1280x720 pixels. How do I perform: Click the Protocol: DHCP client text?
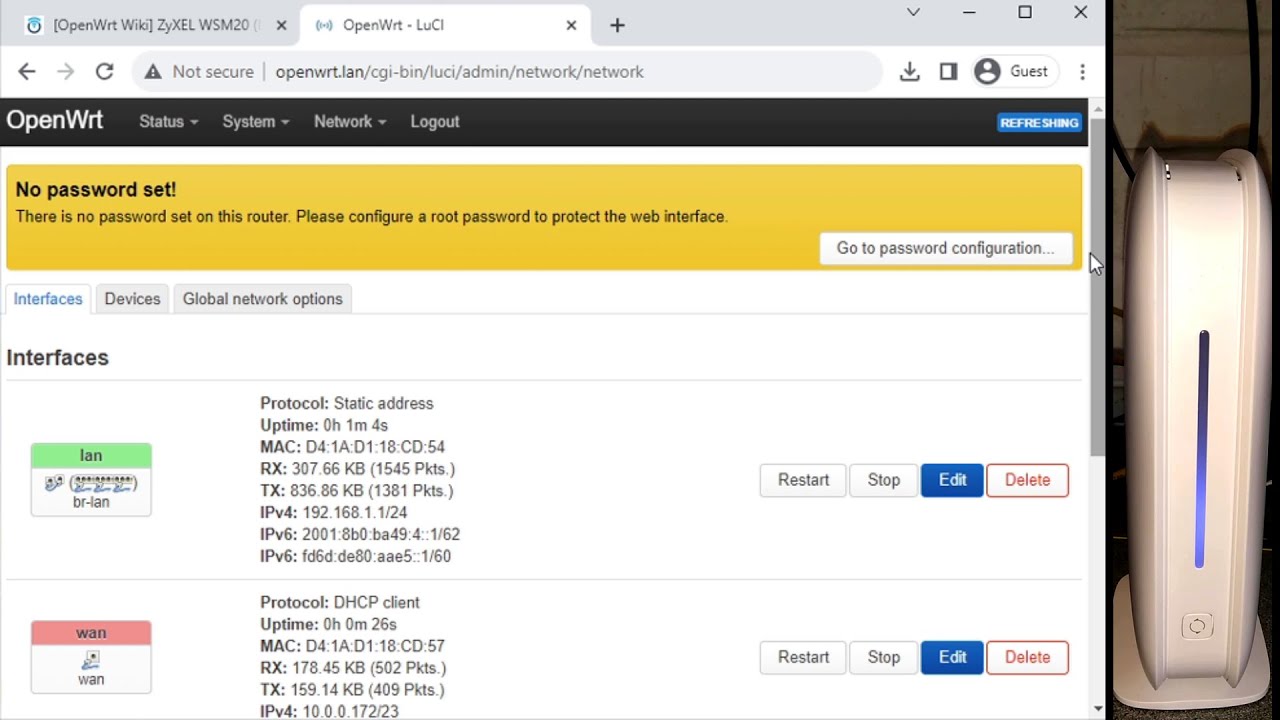point(340,602)
